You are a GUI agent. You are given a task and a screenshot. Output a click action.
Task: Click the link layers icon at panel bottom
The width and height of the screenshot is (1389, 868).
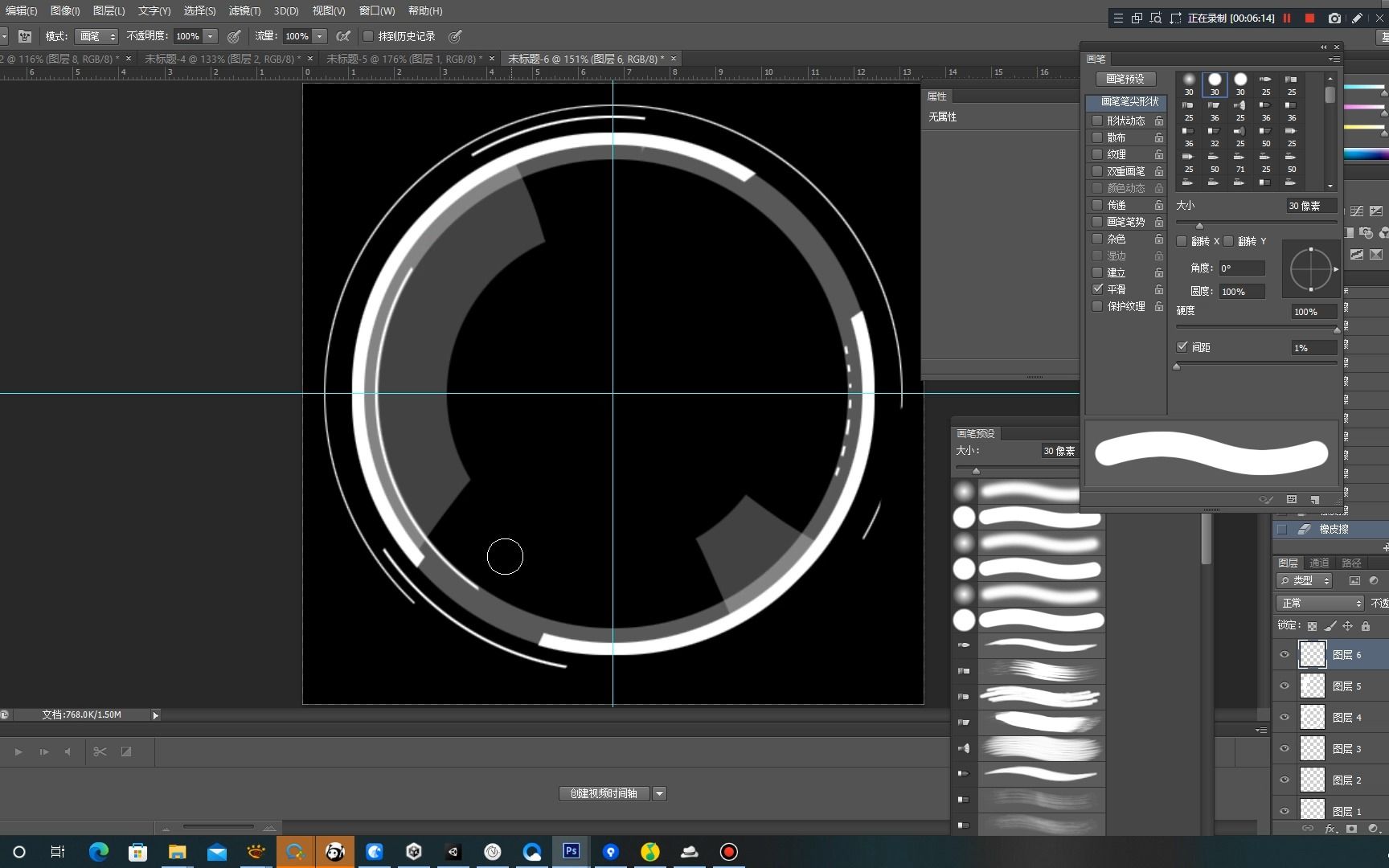tap(1308, 829)
